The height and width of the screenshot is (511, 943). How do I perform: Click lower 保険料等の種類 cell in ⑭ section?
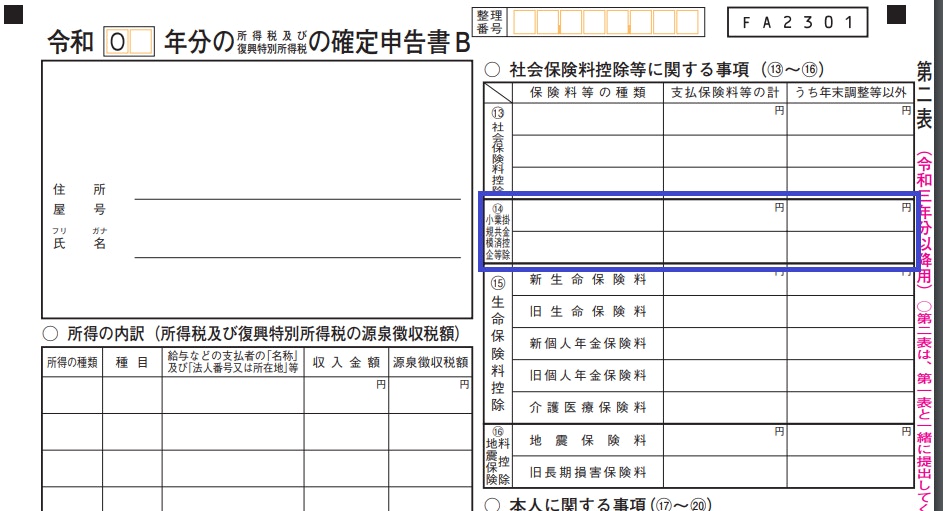[x=588, y=248]
